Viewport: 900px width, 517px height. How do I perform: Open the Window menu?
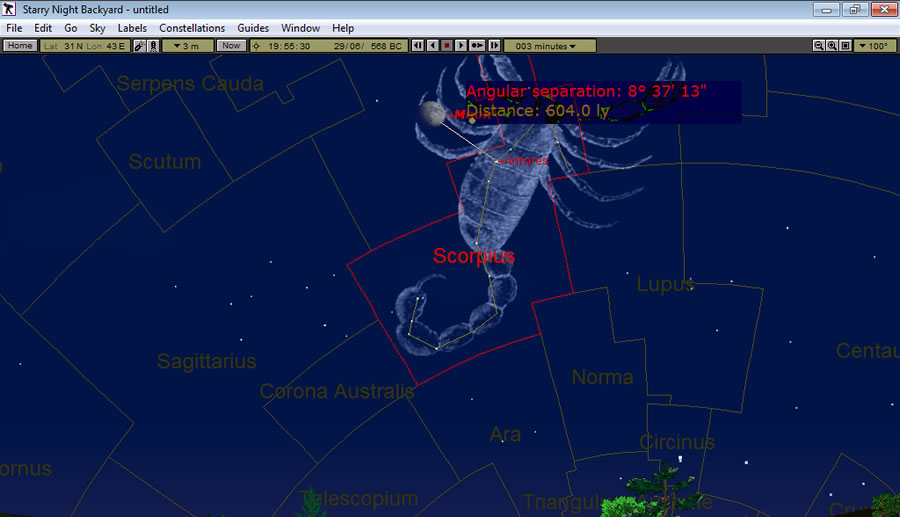300,28
